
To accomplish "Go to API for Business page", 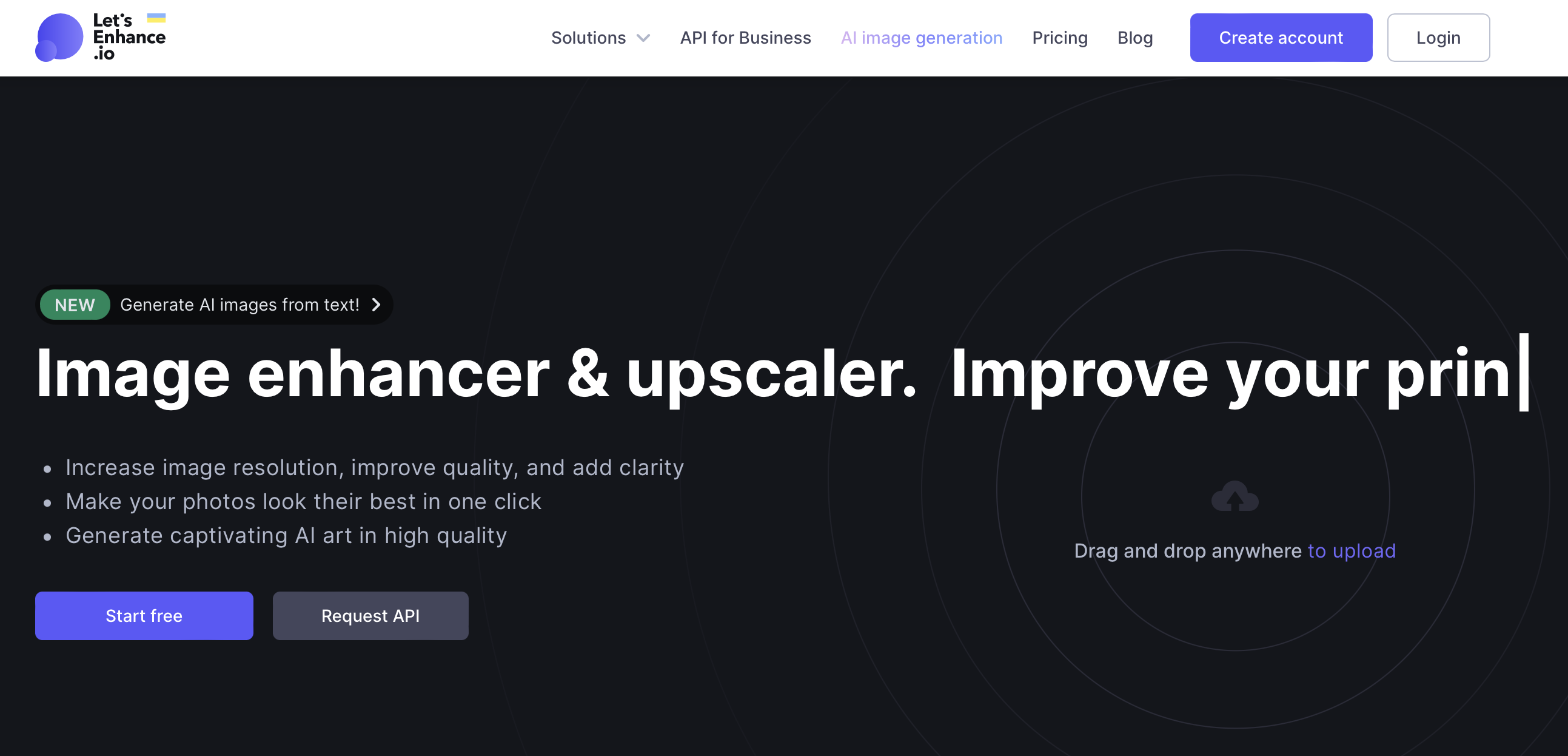I will pos(745,38).
